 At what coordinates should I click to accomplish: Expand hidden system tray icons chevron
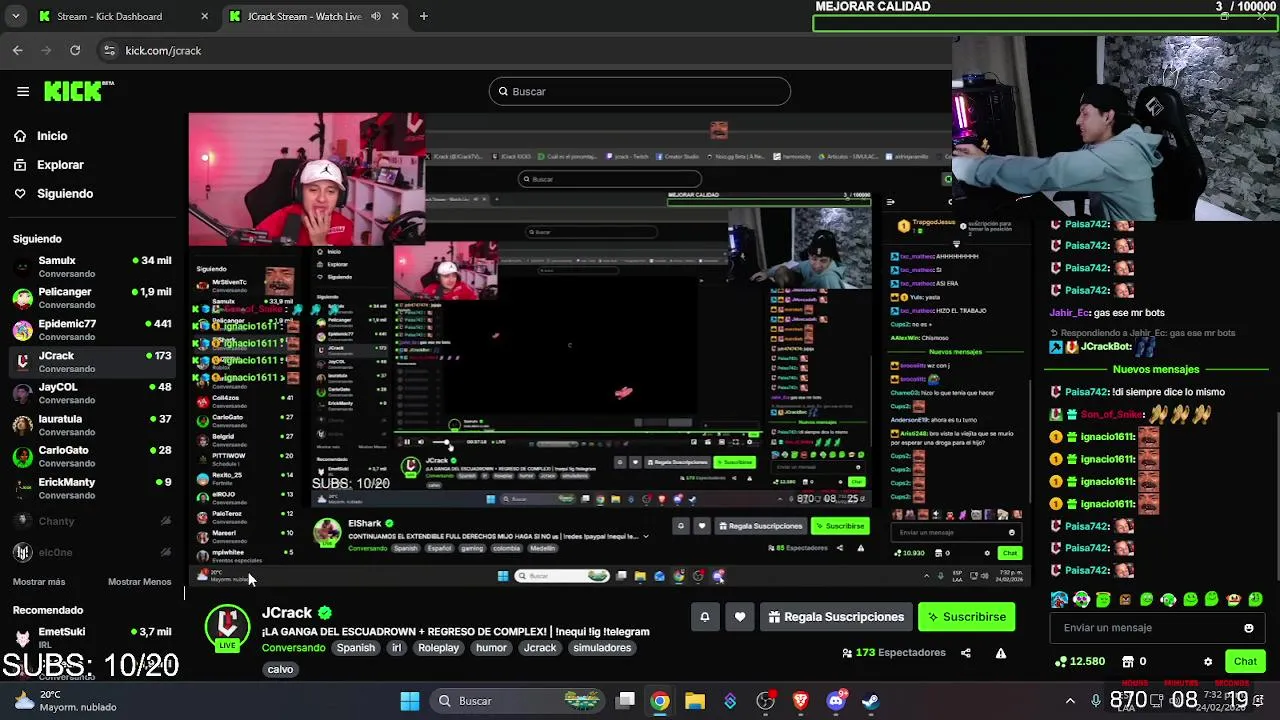coord(1070,701)
